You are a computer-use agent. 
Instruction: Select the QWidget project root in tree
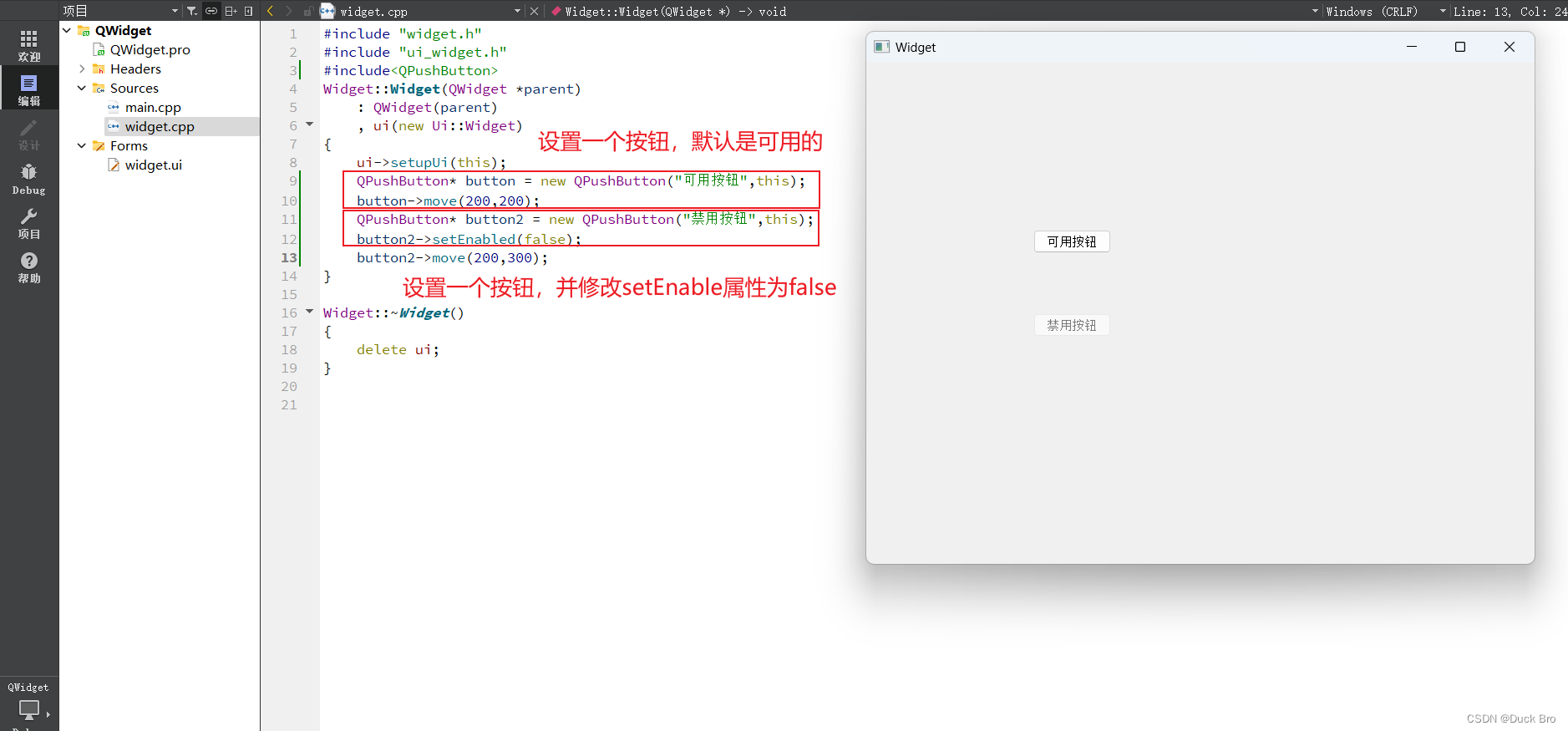pyautogui.click(x=123, y=30)
